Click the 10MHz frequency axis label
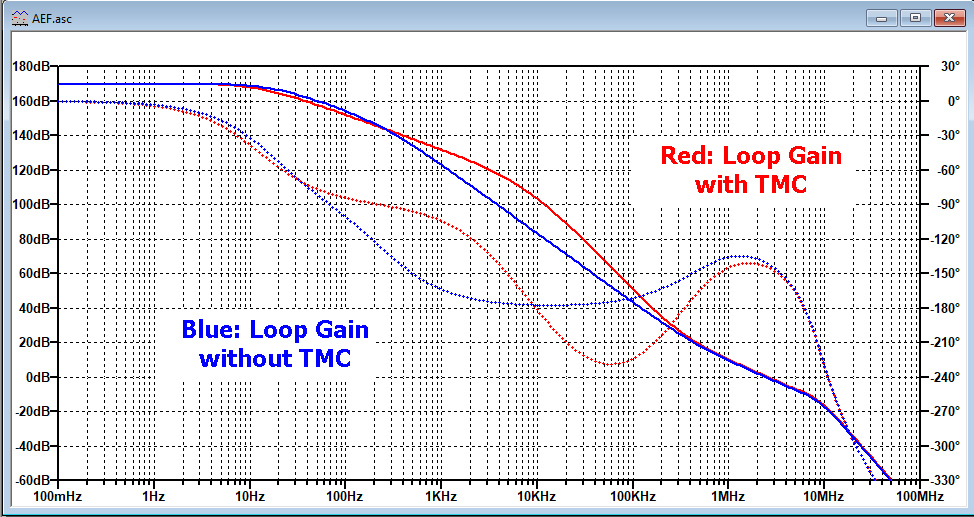This screenshot has height=517, width=974. point(824,496)
